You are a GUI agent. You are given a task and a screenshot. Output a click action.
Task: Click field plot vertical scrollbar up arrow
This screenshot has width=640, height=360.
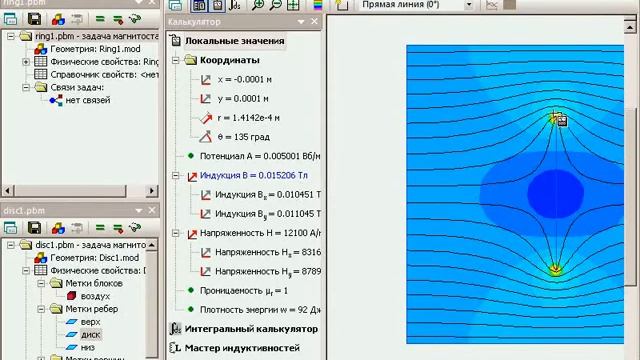pos(630,27)
